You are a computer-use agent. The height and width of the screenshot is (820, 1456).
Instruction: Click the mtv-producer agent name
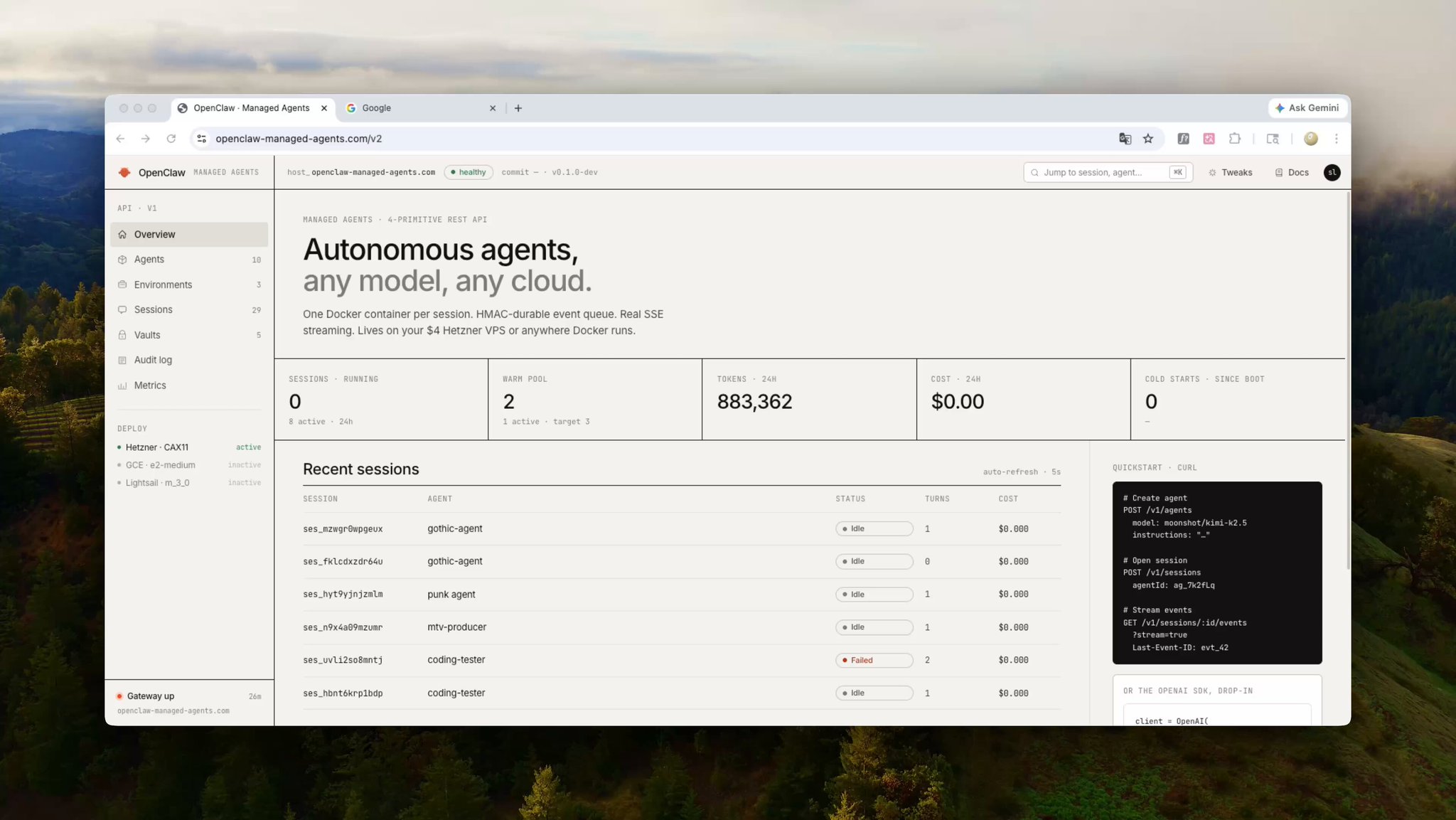(457, 627)
